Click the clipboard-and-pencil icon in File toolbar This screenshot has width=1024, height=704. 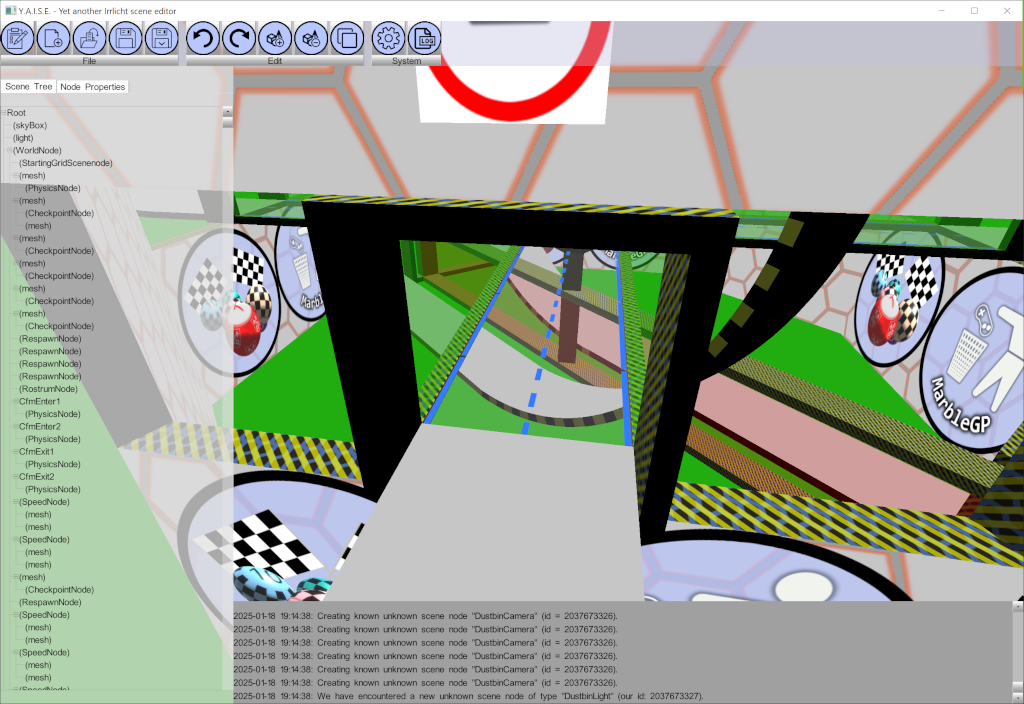tap(17, 39)
